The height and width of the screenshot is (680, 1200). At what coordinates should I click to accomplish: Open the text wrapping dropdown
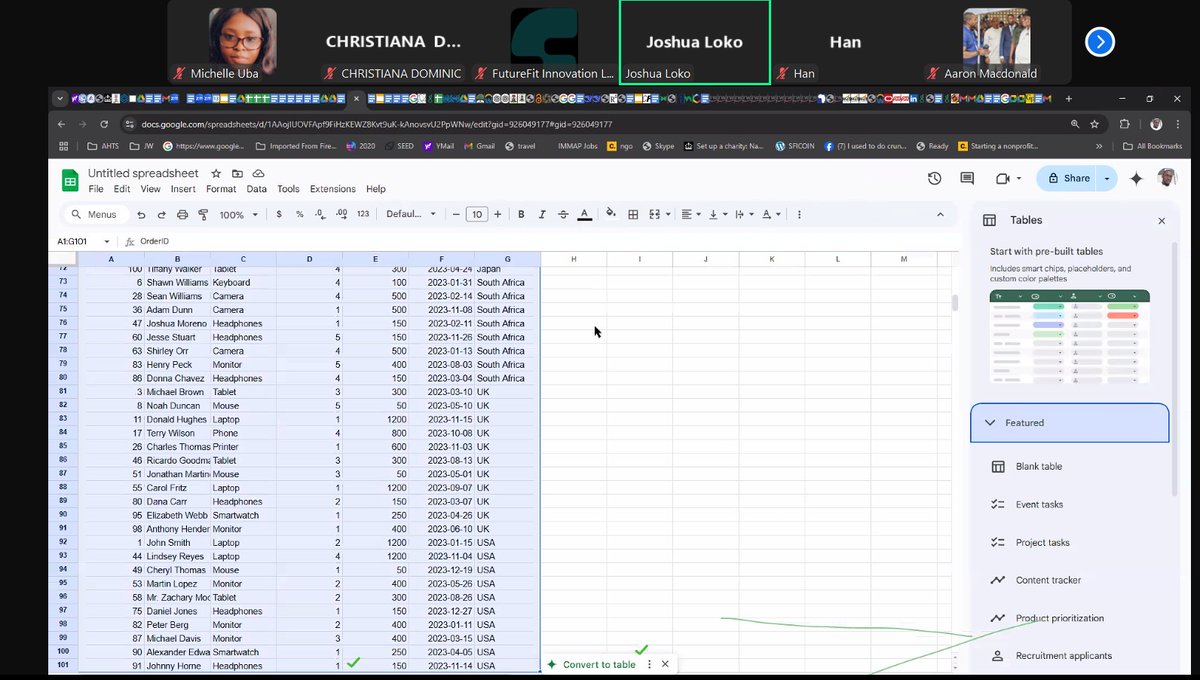(744, 214)
